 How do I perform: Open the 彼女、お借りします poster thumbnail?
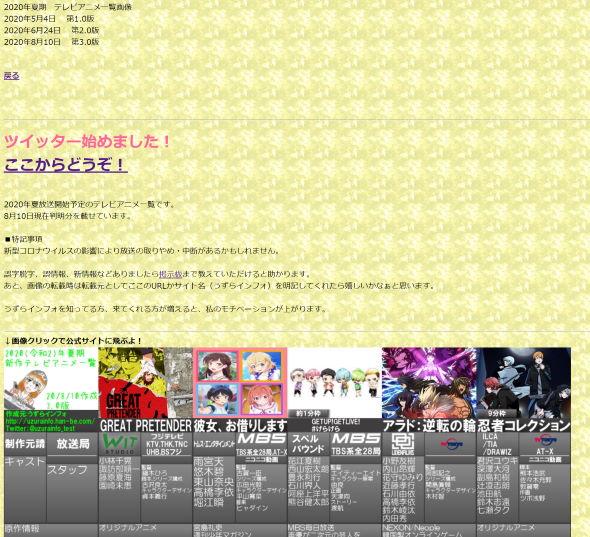pyautogui.click(x=240, y=382)
